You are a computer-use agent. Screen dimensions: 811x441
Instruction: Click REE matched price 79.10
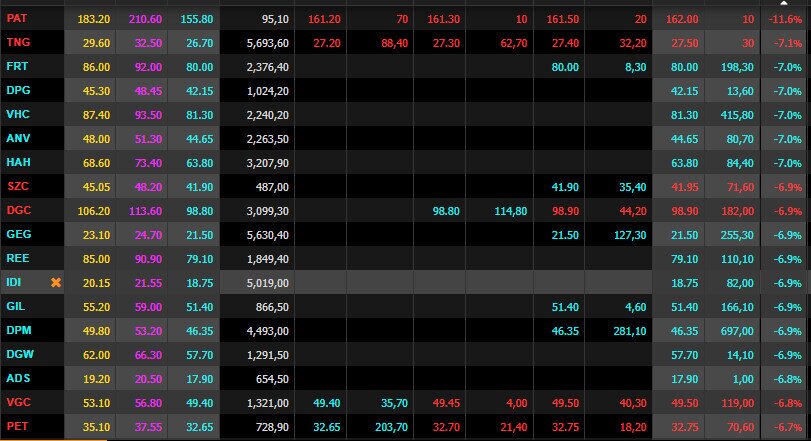tap(684, 259)
